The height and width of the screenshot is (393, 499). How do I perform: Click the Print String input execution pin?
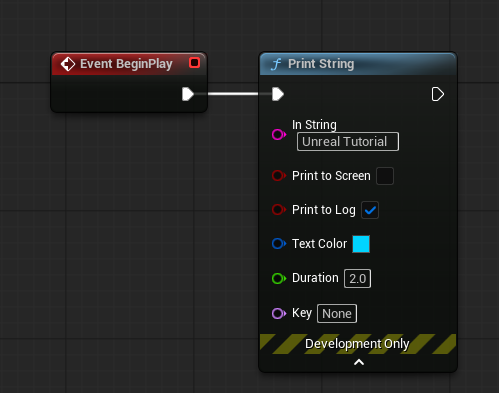pyautogui.click(x=278, y=94)
